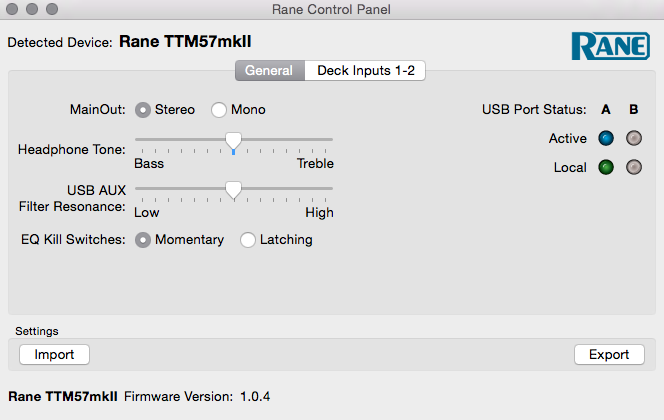
Task: Click the USB AUX Filter Resonance slider handle
Action: tap(233, 188)
